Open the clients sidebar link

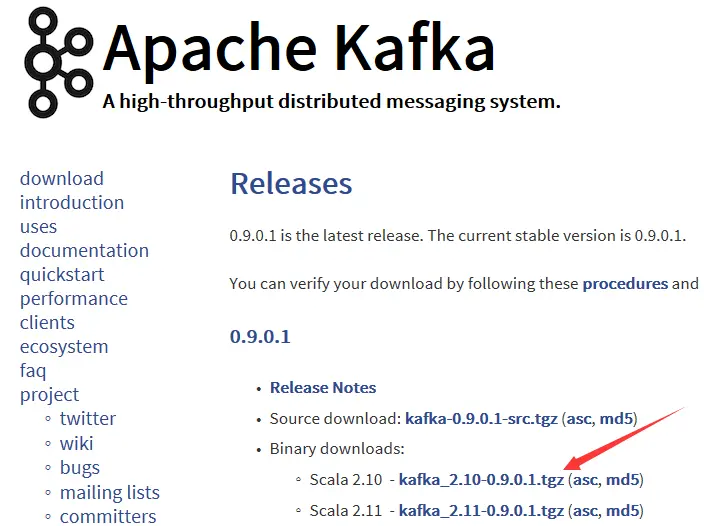pos(47,323)
